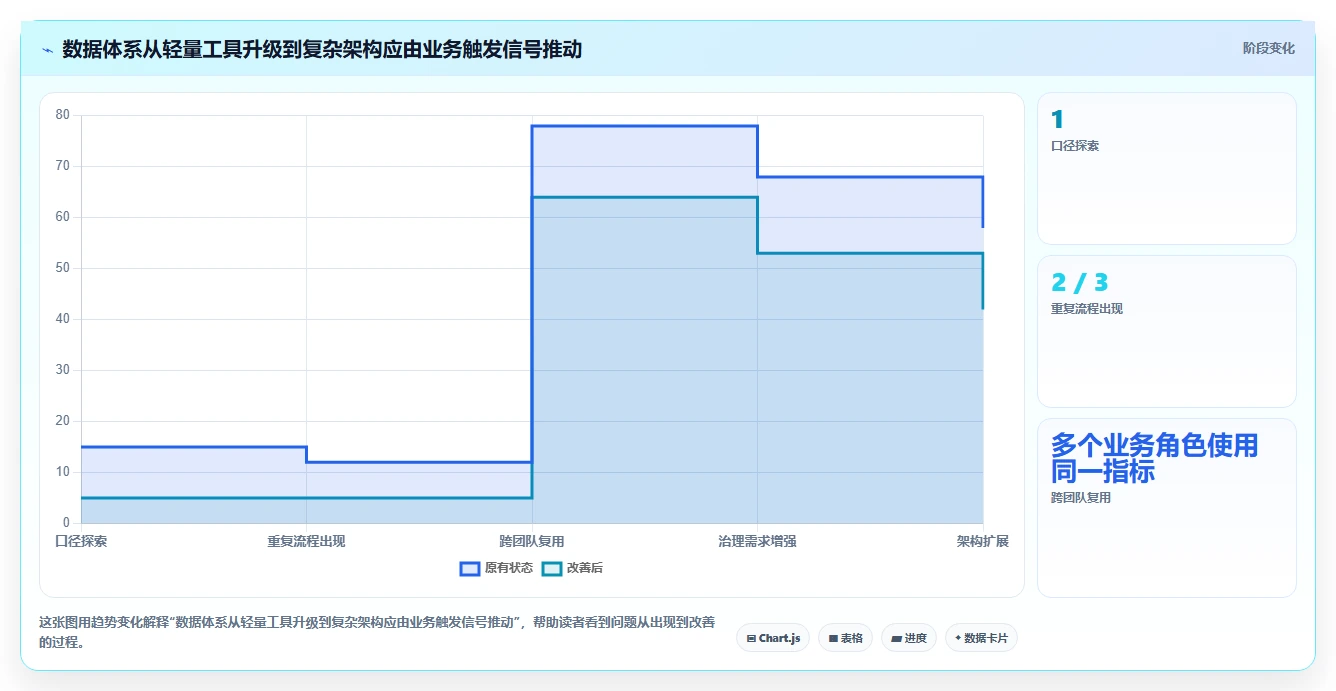
Task: Click the x-axis label 跨团队复用
Action: (532, 541)
